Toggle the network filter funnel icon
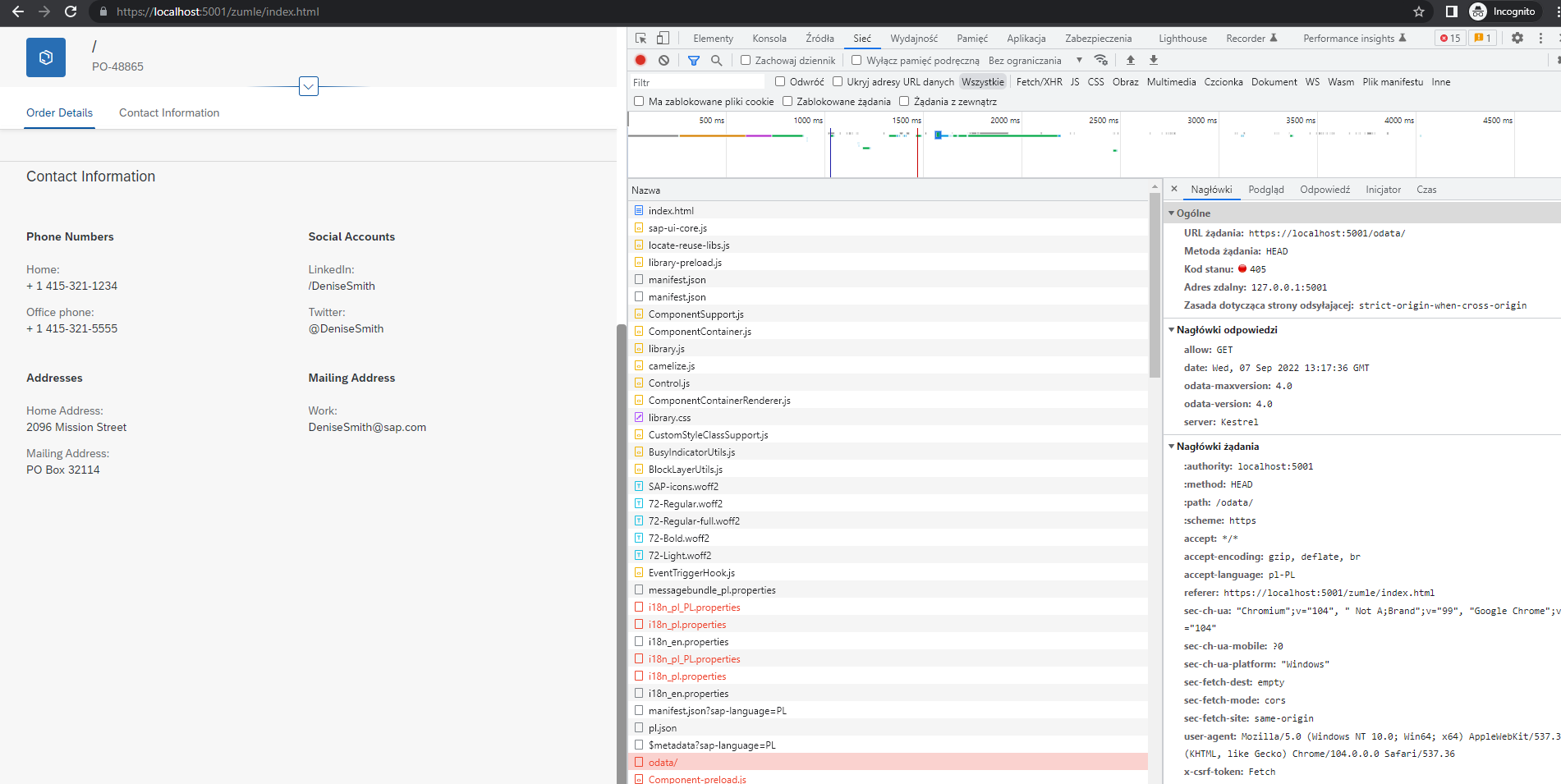Screen dimensions: 1561x784 [x=694, y=60]
